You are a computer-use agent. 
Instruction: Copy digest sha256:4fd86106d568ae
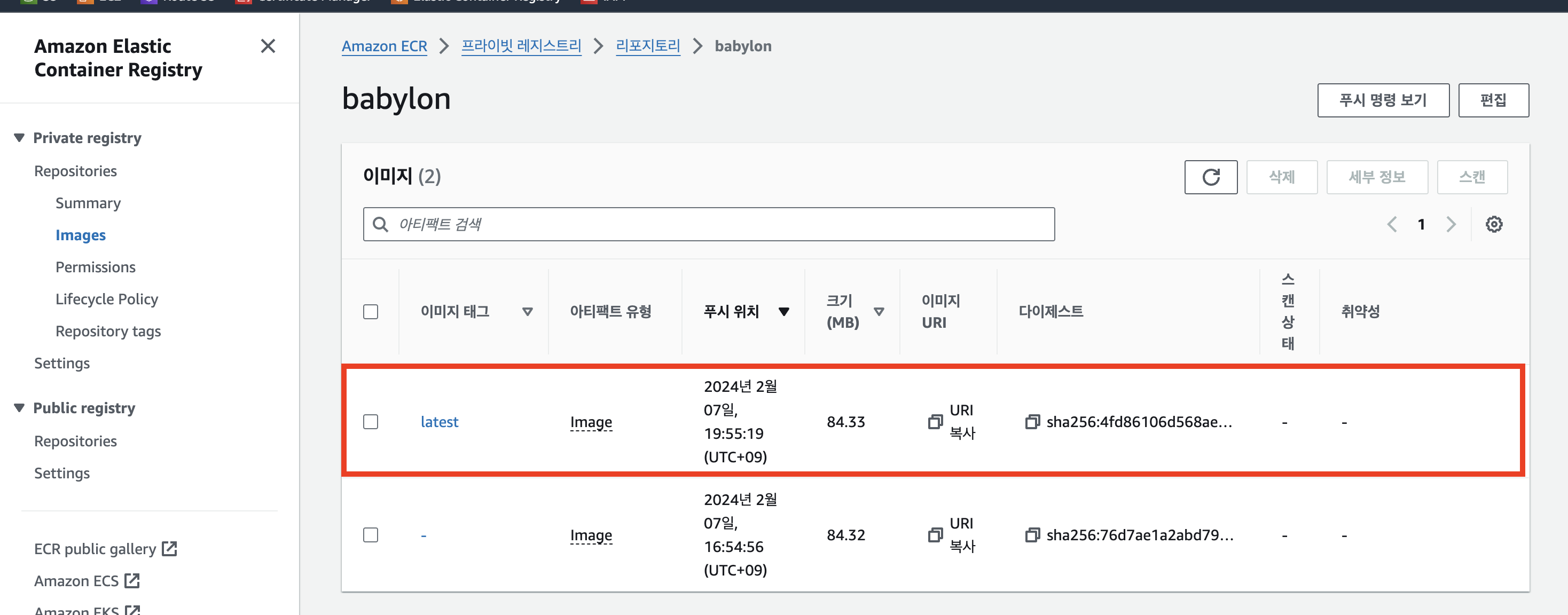pos(1032,422)
